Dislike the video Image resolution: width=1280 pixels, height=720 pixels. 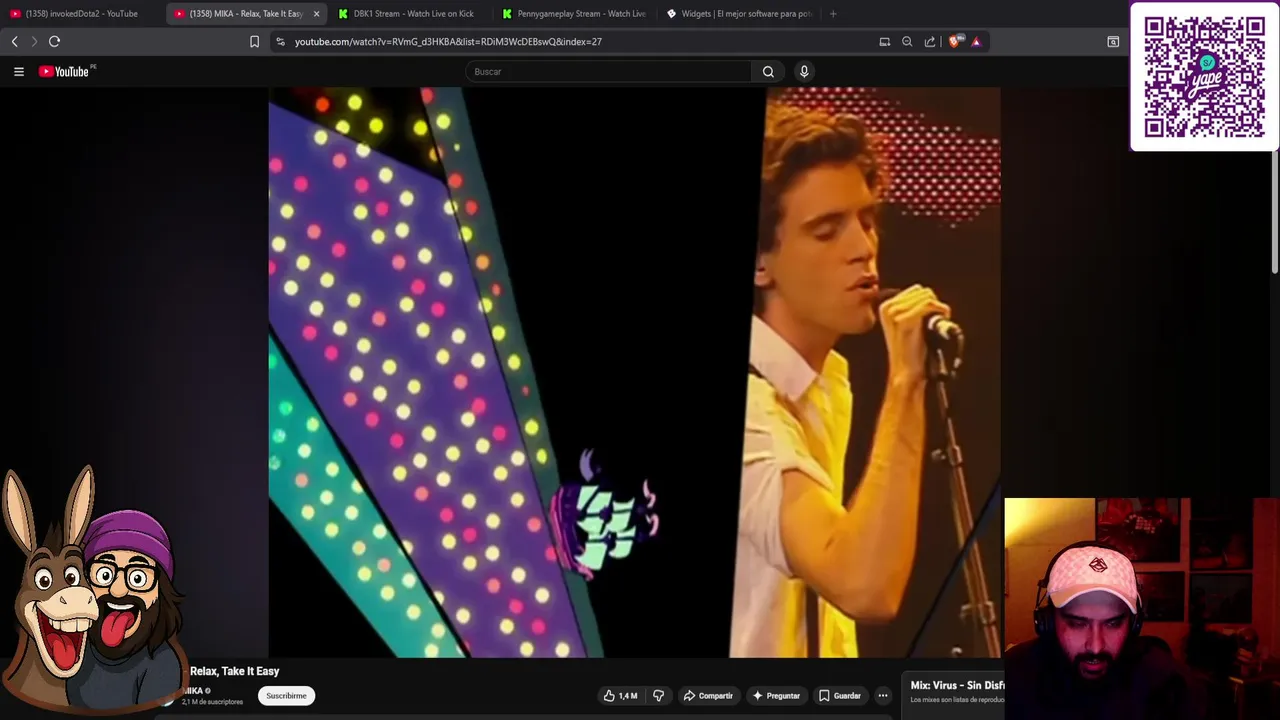coord(658,695)
